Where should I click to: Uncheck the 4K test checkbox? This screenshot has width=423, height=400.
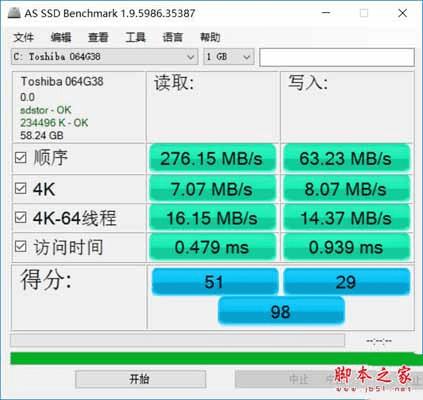click(21, 189)
